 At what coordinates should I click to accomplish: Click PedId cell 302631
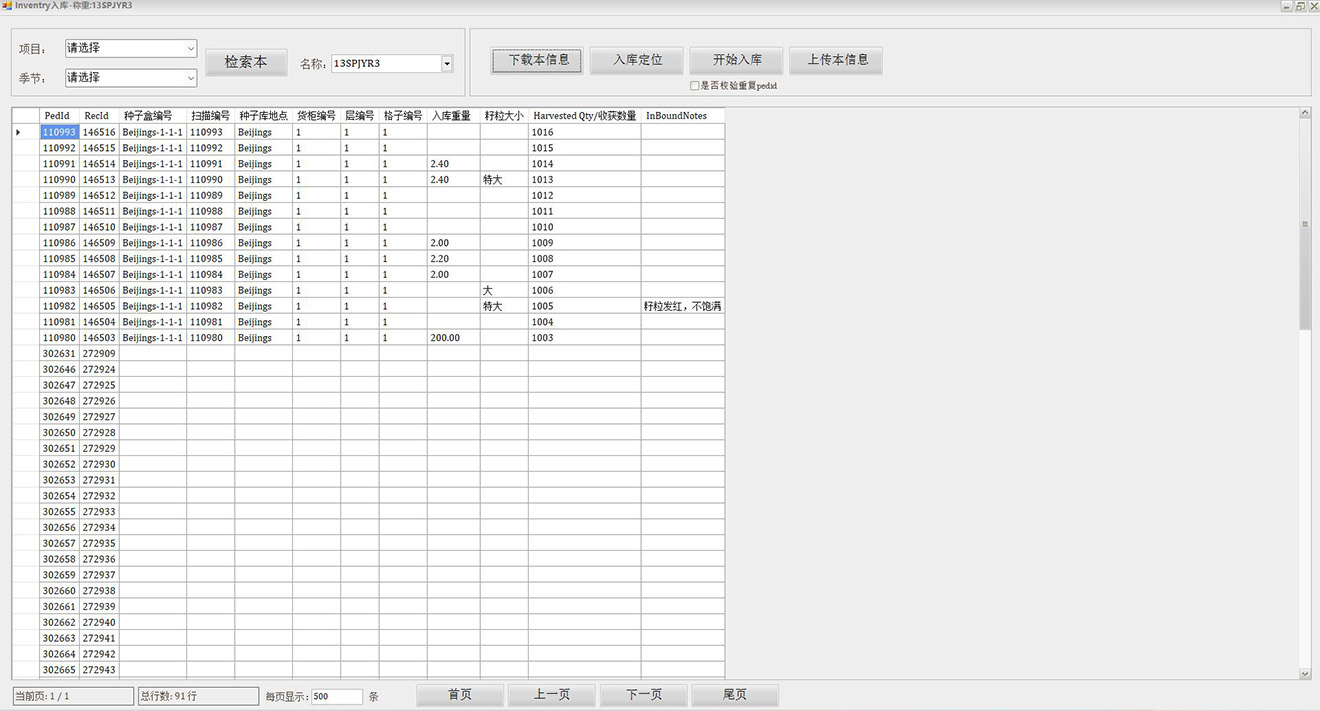[x=59, y=354]
